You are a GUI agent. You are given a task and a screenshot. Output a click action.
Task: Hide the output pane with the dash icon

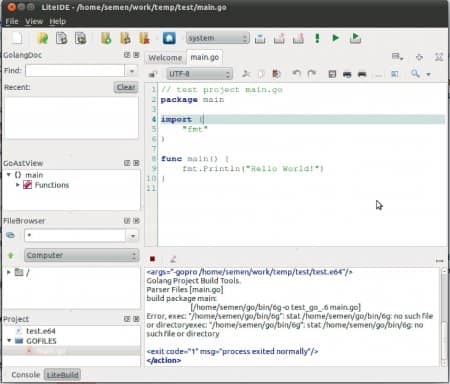tap(439, 261)
